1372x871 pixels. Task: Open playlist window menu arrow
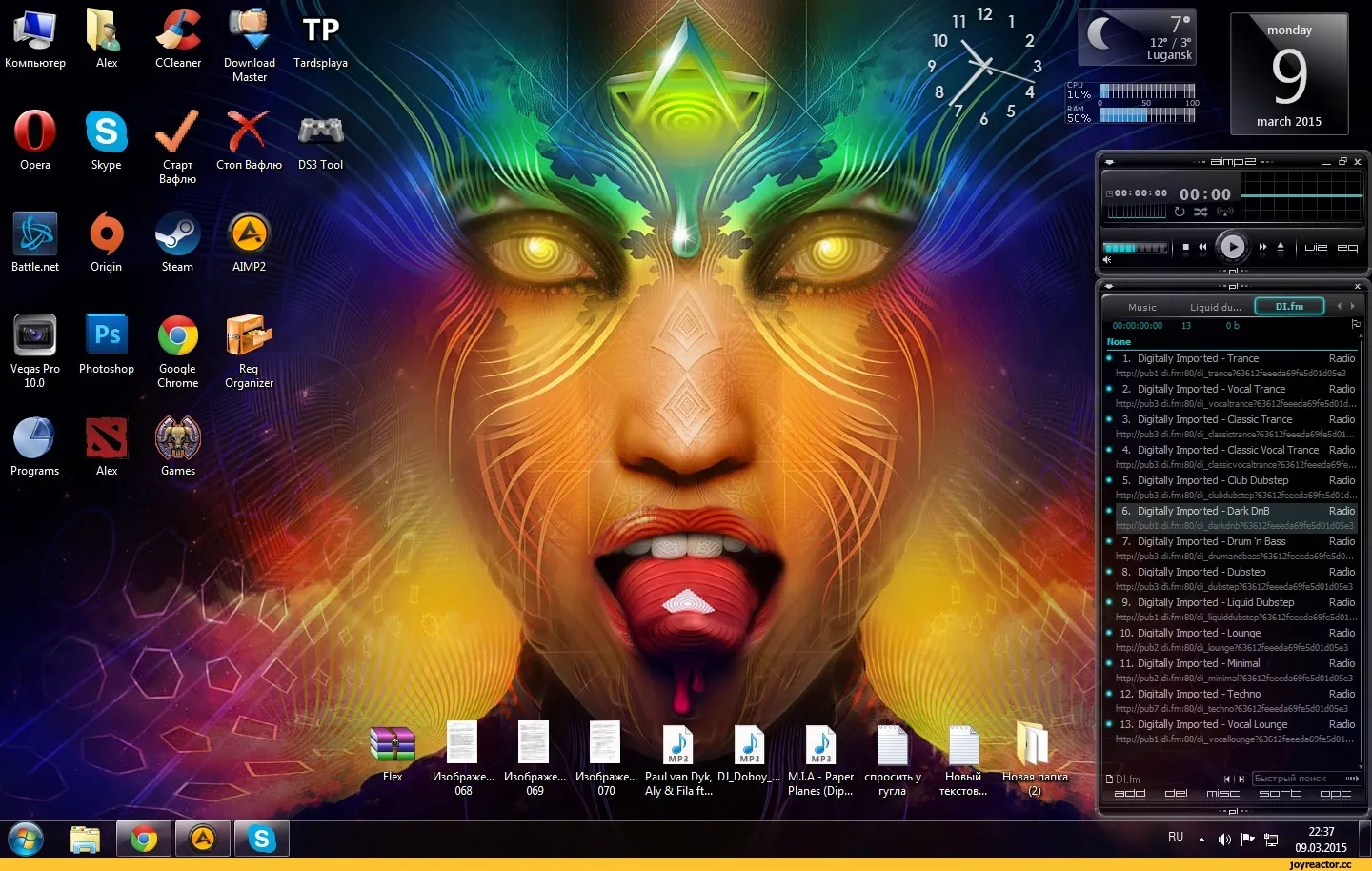(x=1109, y=286)
